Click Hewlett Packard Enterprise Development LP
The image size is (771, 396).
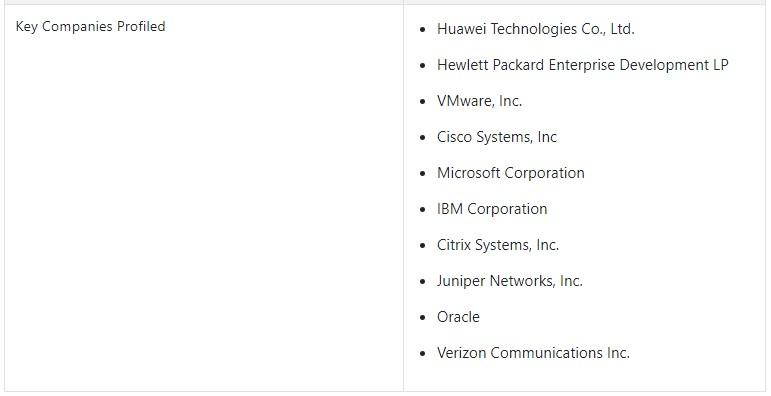tap(583, 65)
